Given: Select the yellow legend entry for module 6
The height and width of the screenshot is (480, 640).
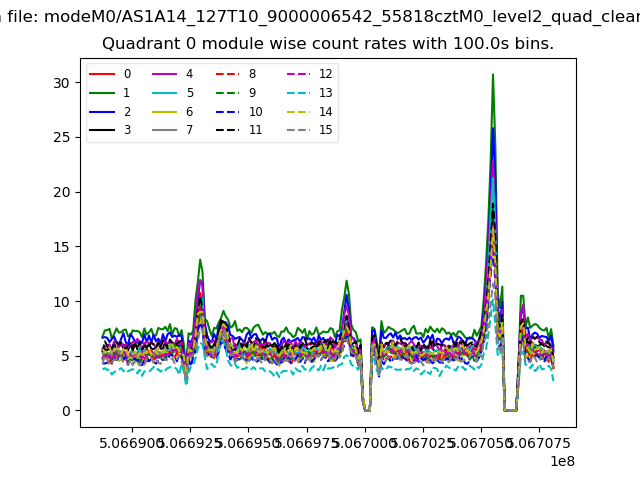Looking at the screenshot, I should (x=166, y=112).
